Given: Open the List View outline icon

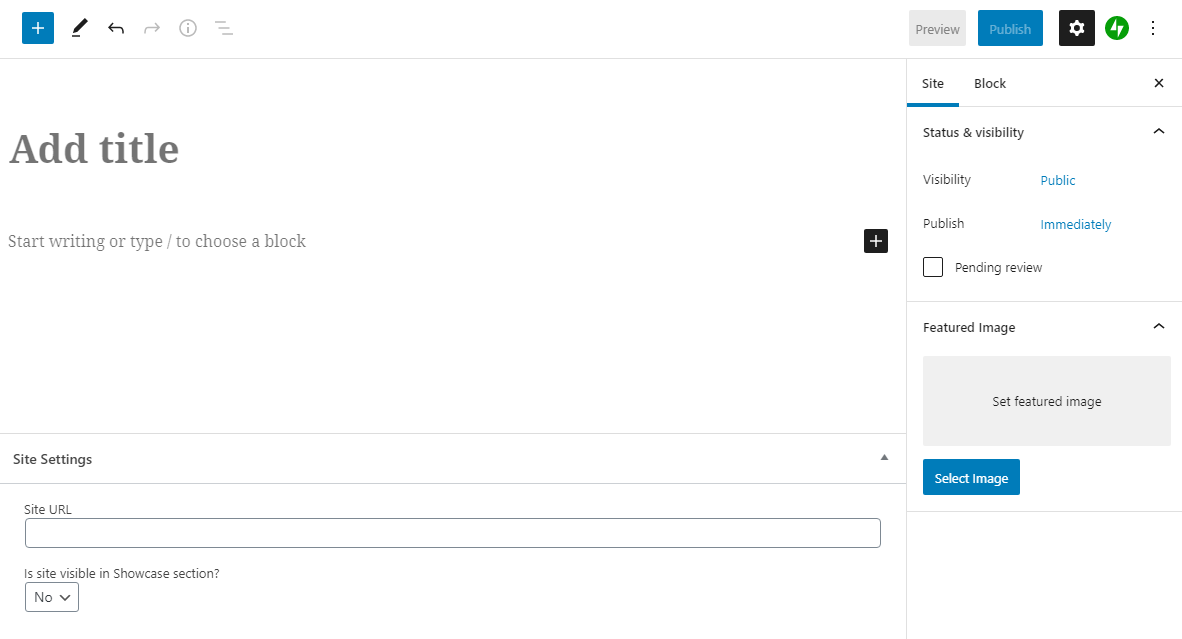Looking at the screenshot, I should point(224,28).
